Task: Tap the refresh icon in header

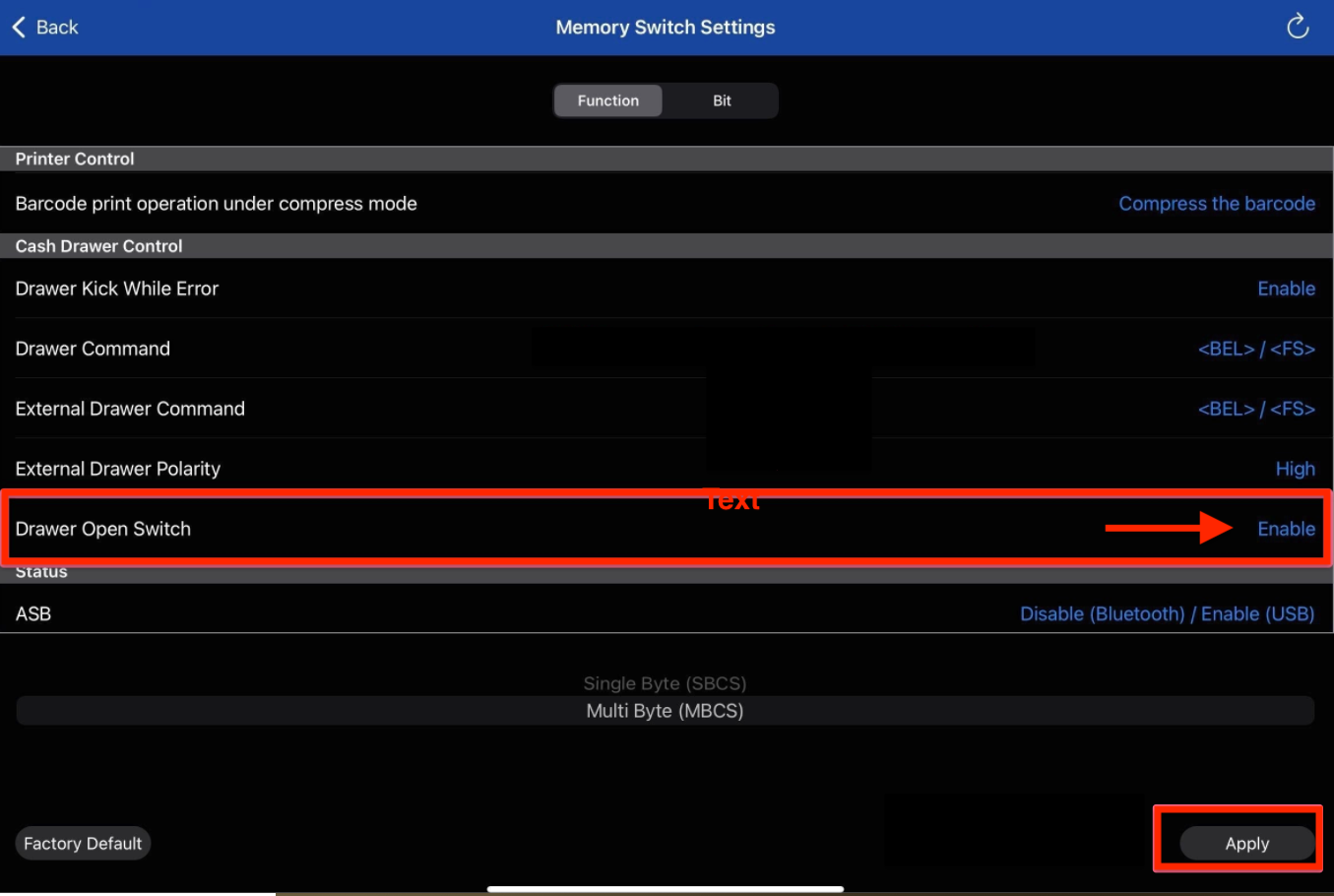Action: pyautogui.click(x=1298, y=27)
